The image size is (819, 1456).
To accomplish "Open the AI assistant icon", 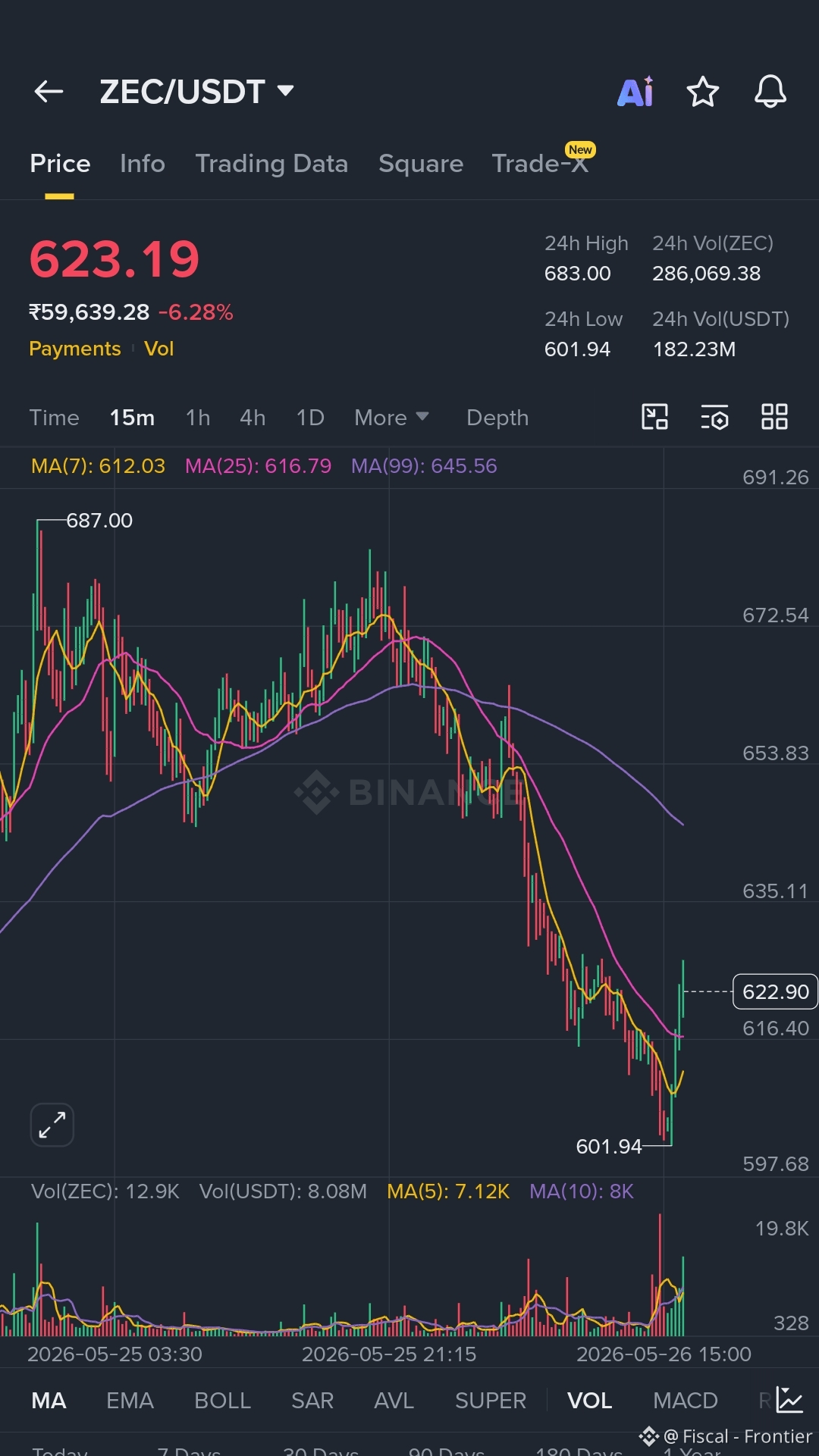I will click(x=635, y=92).
